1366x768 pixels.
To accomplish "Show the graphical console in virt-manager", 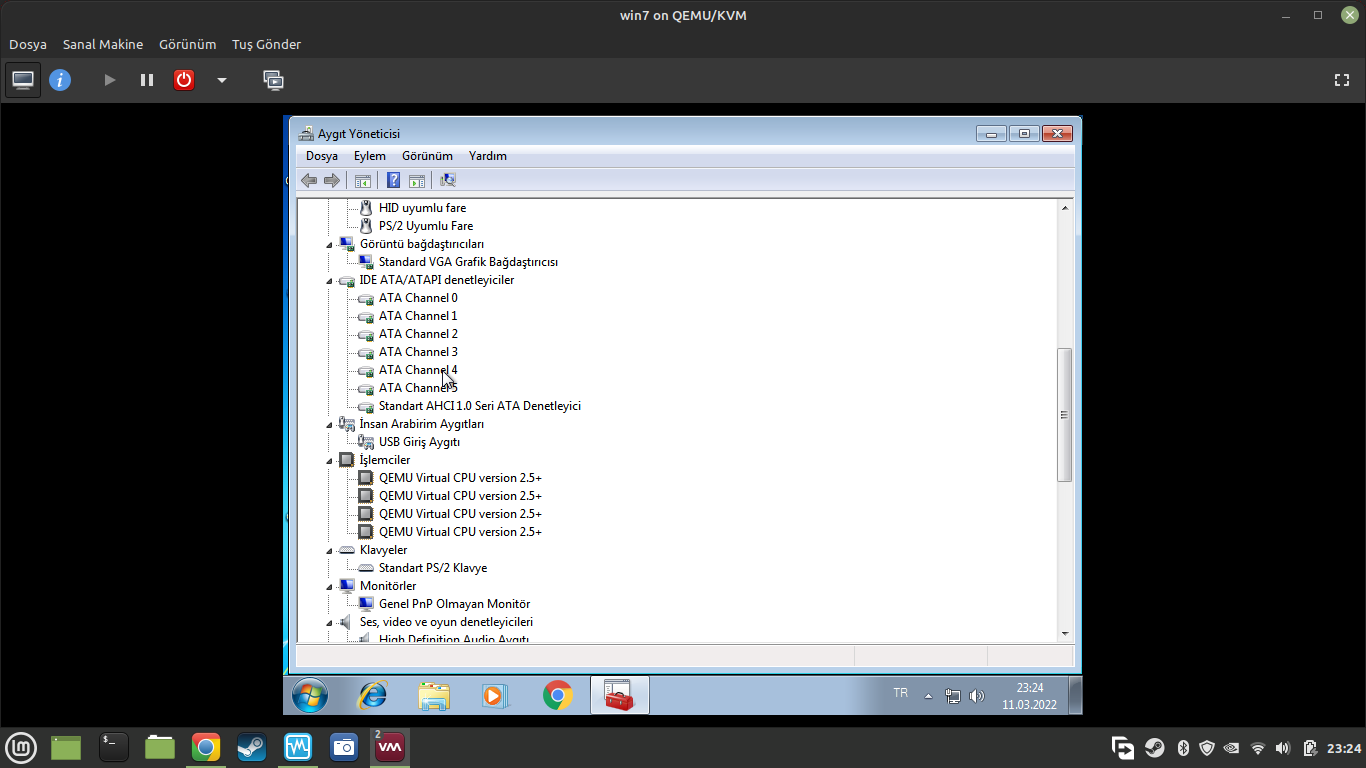I will tap(23, 80).
